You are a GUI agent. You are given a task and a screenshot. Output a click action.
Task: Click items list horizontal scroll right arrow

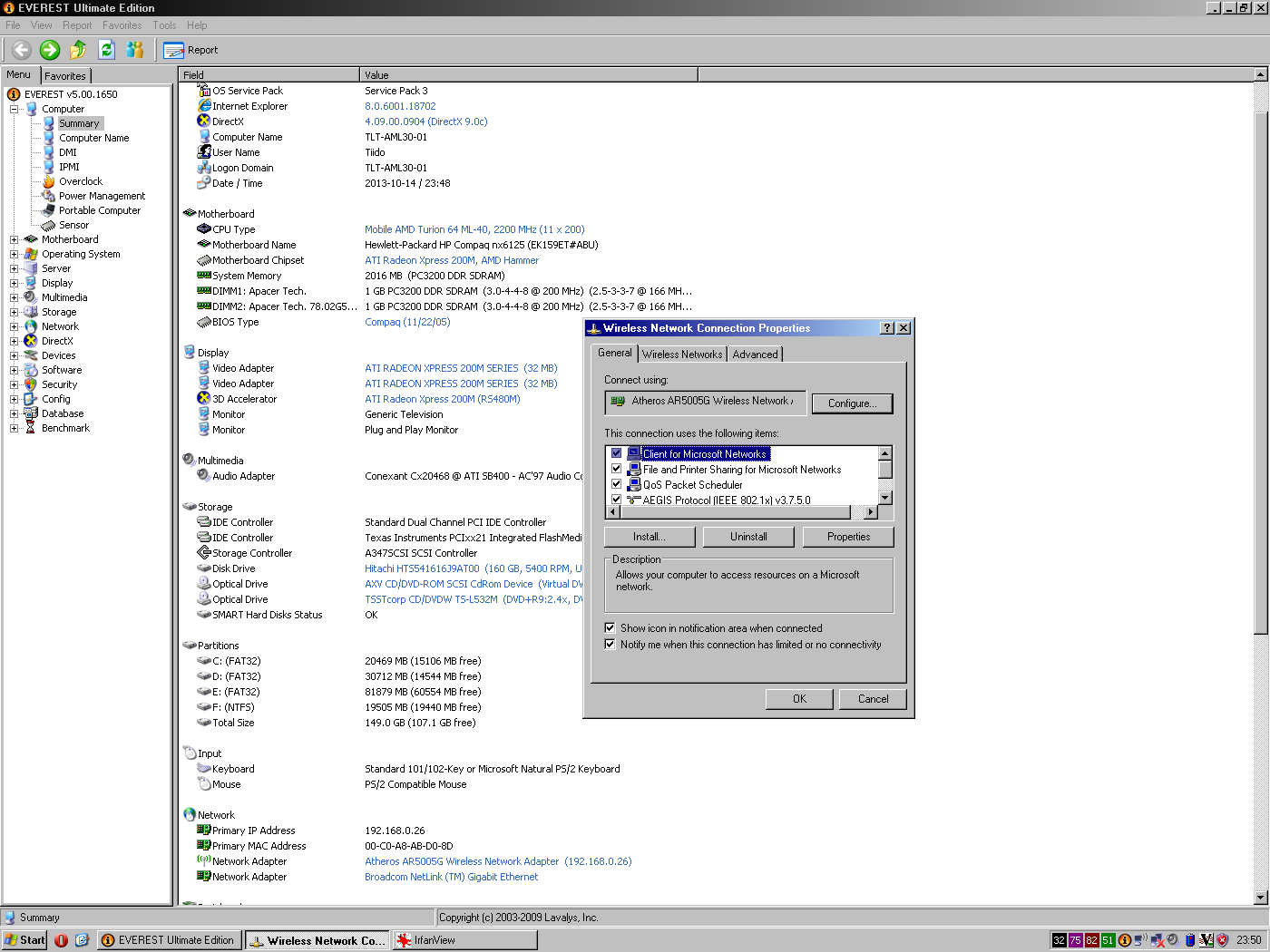(871, 512)
